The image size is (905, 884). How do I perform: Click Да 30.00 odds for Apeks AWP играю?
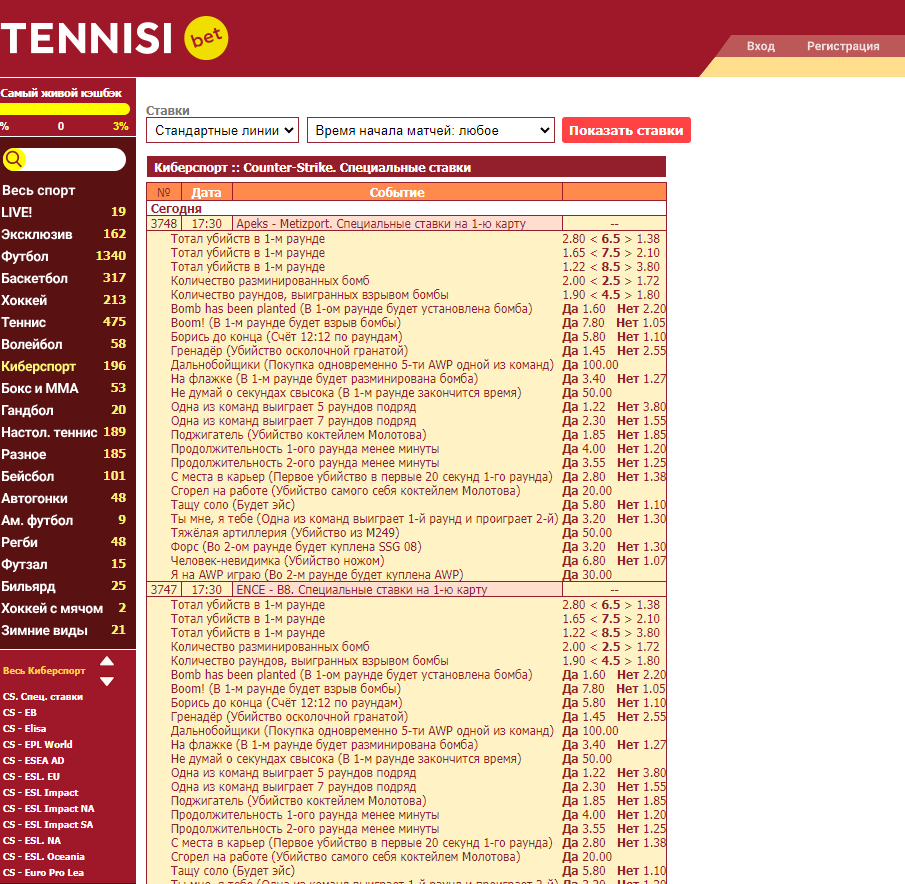coord(588,575)
